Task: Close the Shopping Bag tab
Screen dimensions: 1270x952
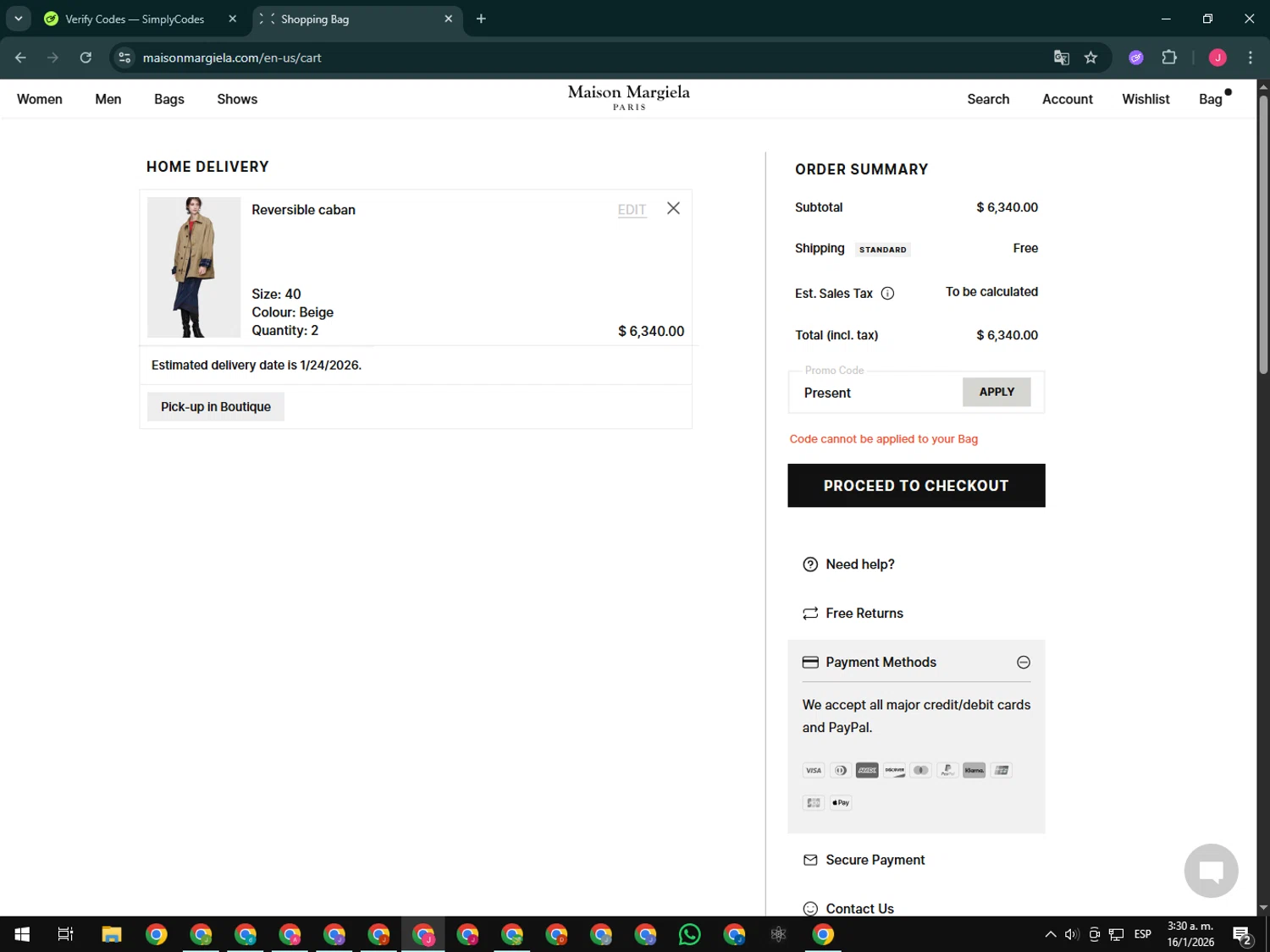Action: (x=448, y=19)
